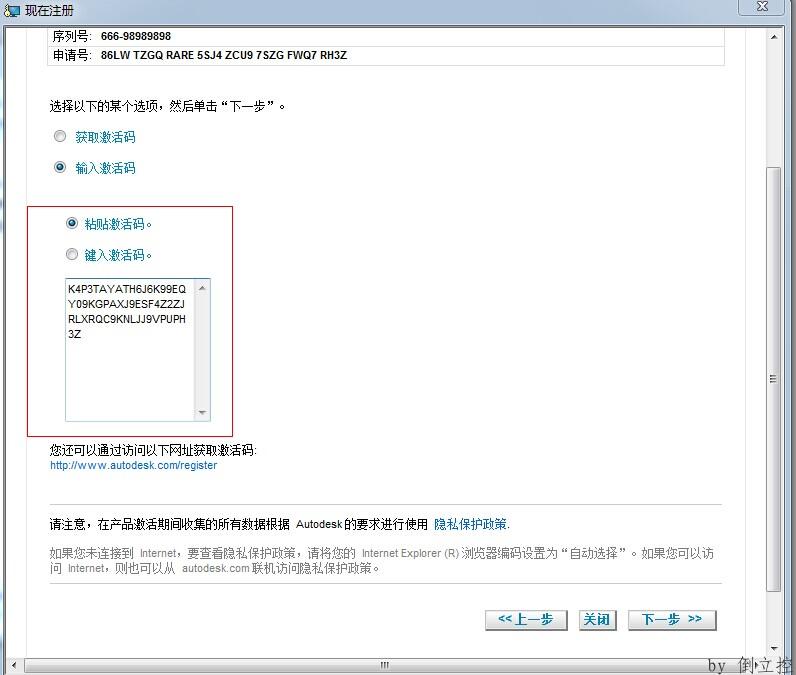Click the 关闭 button
Image resolution: width=796 pixels, height=675 pixels.
tap(598, 620)
